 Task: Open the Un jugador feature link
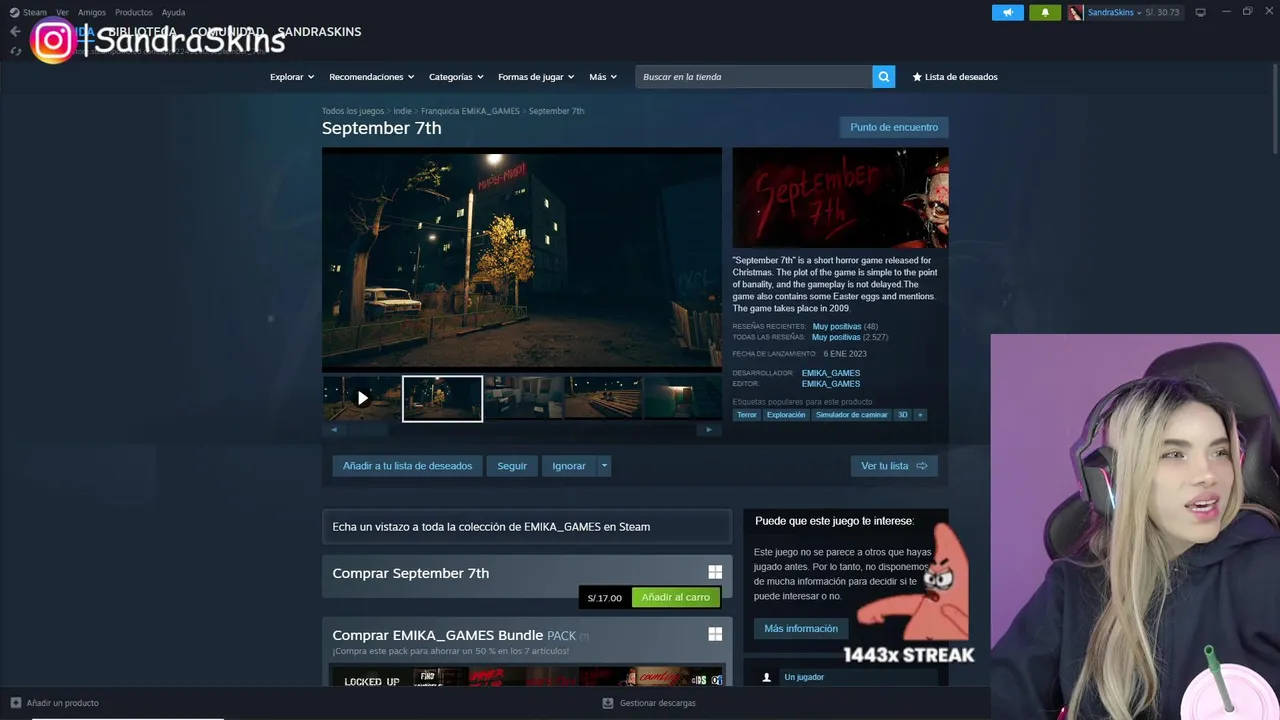coord(804,677)
